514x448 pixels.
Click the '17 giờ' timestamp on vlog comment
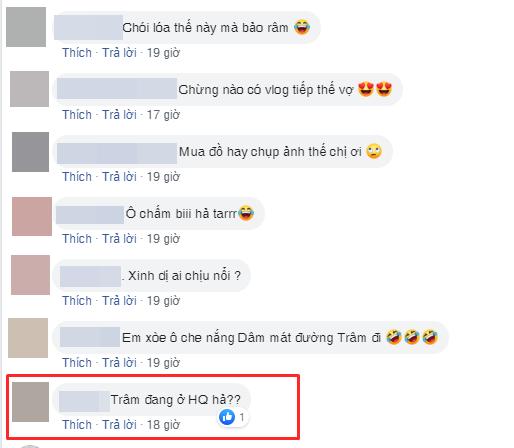(163, 115)
